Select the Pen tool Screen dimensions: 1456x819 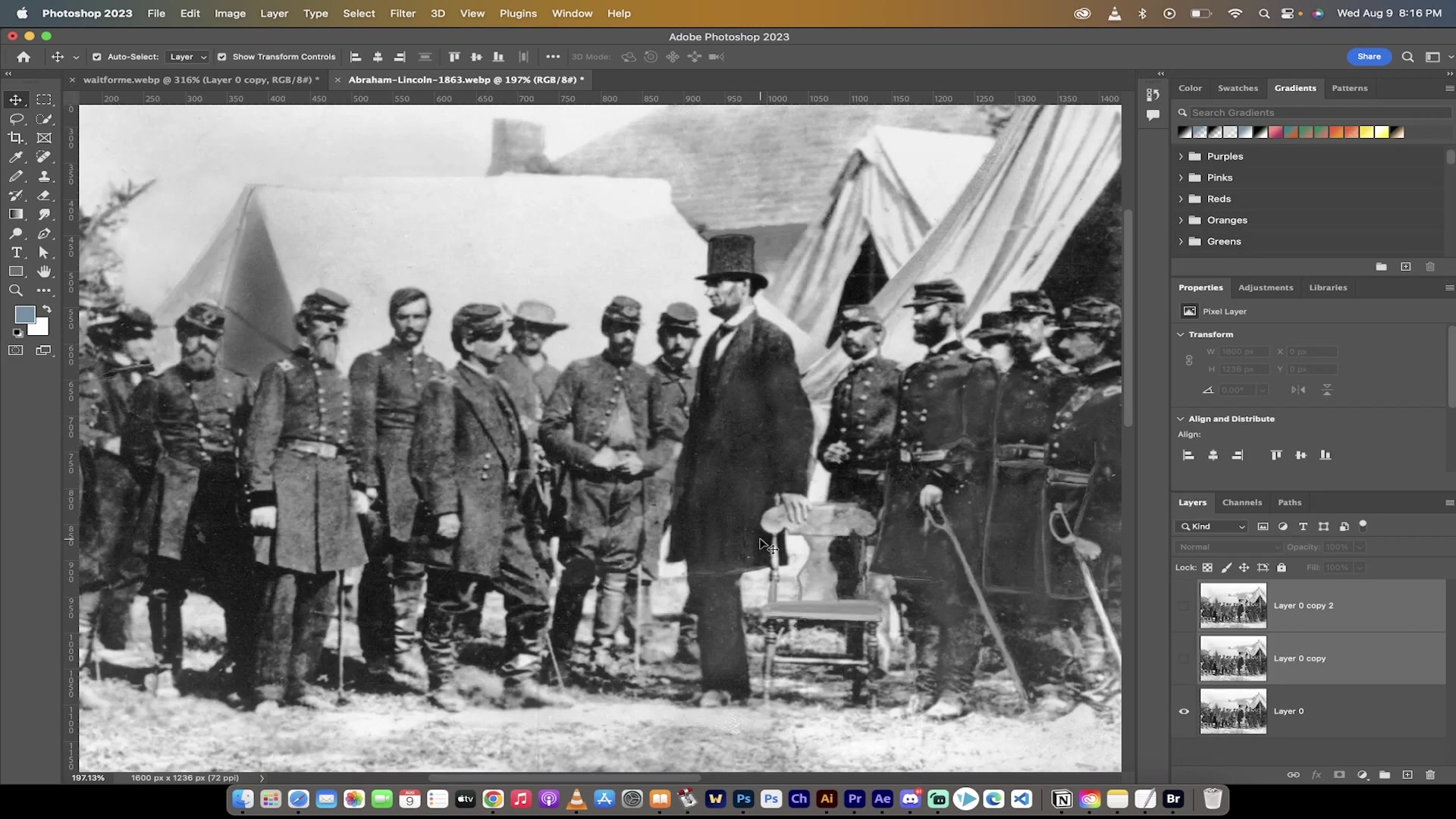(x=44, y=233)
